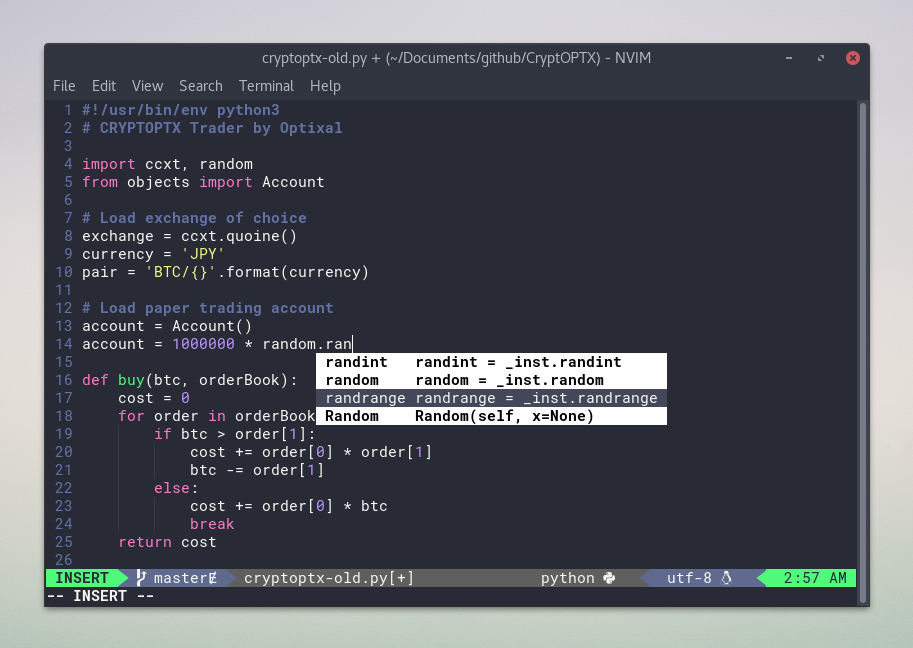Restore the NVIM window size
Image resolution: width=913 pixels, height=648 pixels.
821,58
